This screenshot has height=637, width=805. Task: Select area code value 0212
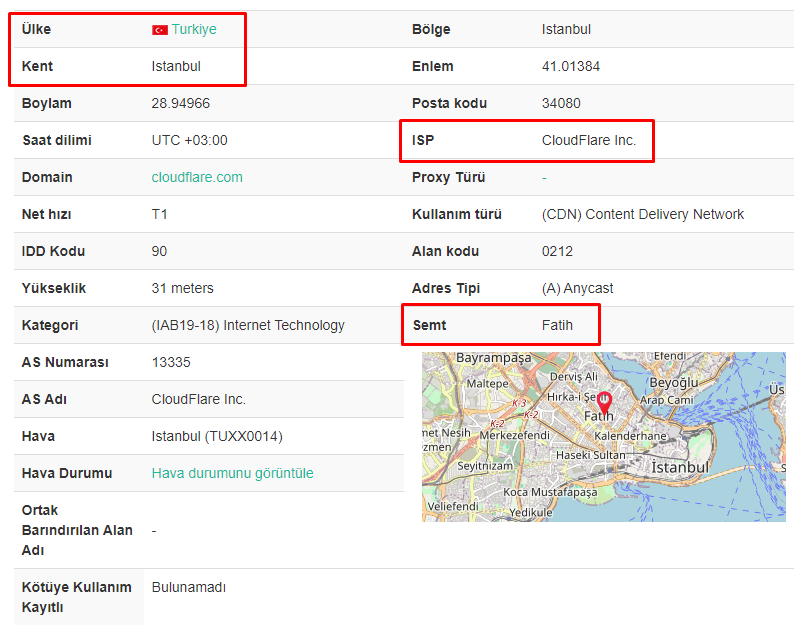(x=557, y=251)
